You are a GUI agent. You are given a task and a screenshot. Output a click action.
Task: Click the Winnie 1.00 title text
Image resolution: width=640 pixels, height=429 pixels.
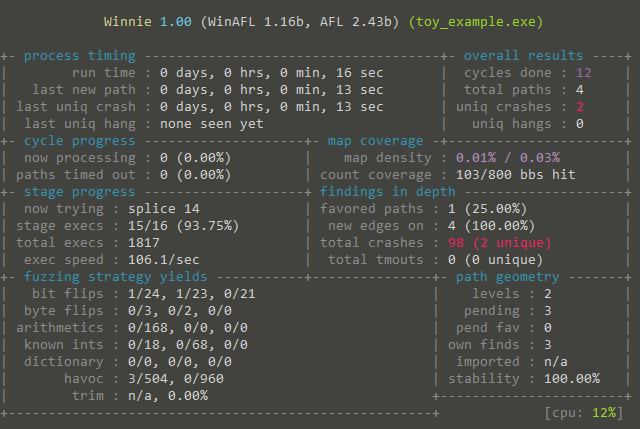[x=147, y=21]
